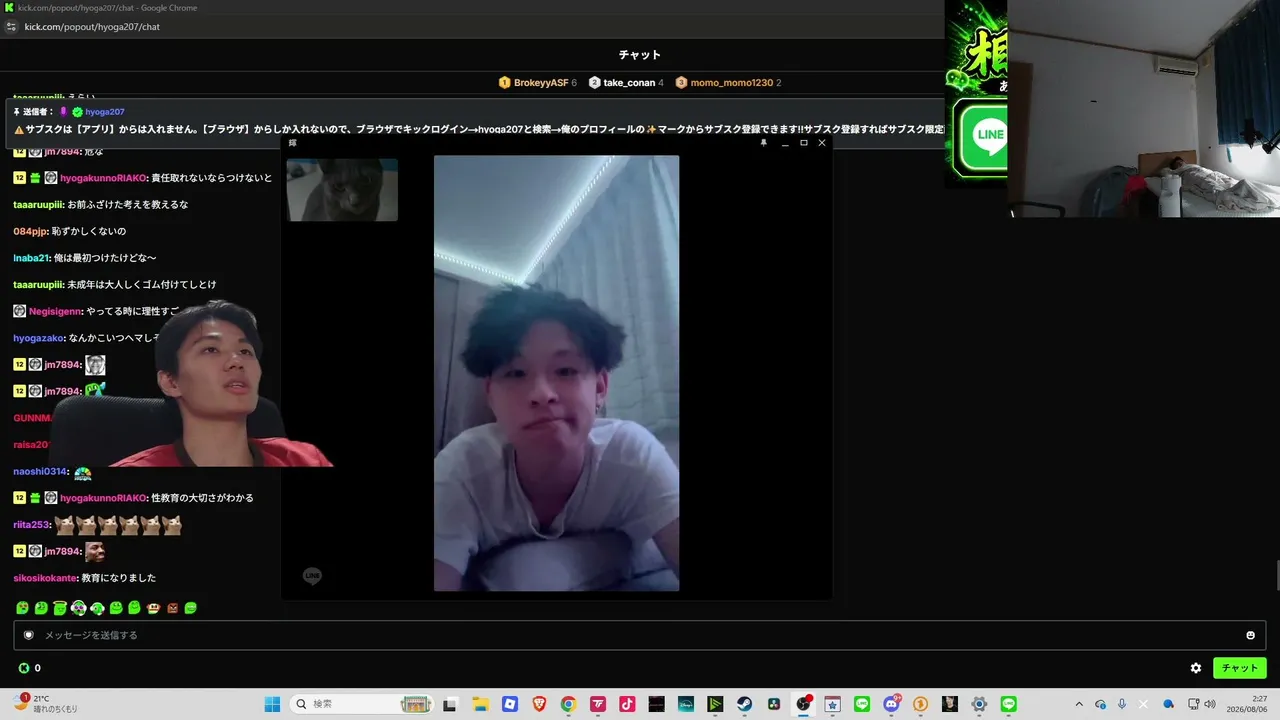
Task: Click the small self-view thumbnail in call window
Action: point(342,189)
